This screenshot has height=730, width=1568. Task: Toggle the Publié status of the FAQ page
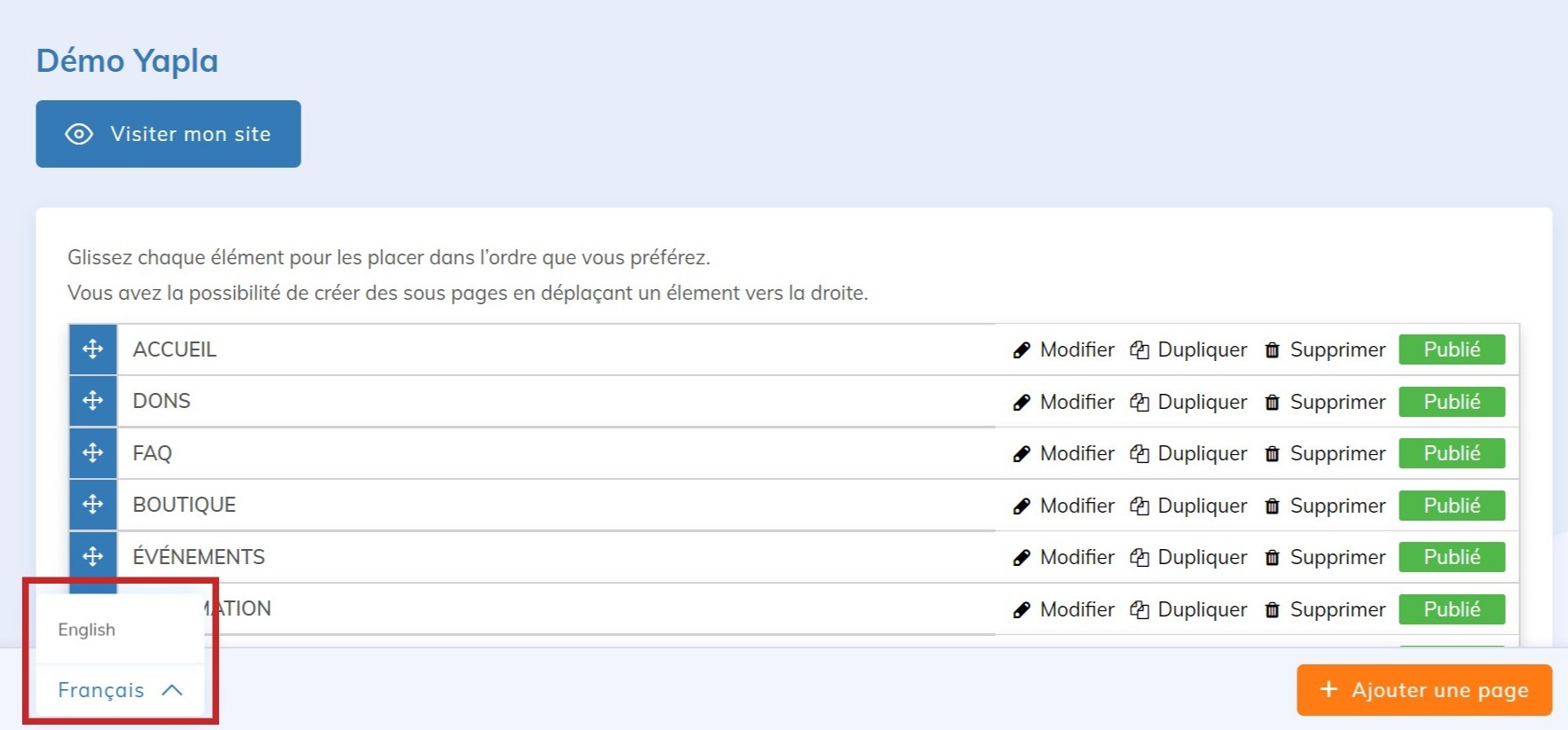click(x=1451, y=453)
